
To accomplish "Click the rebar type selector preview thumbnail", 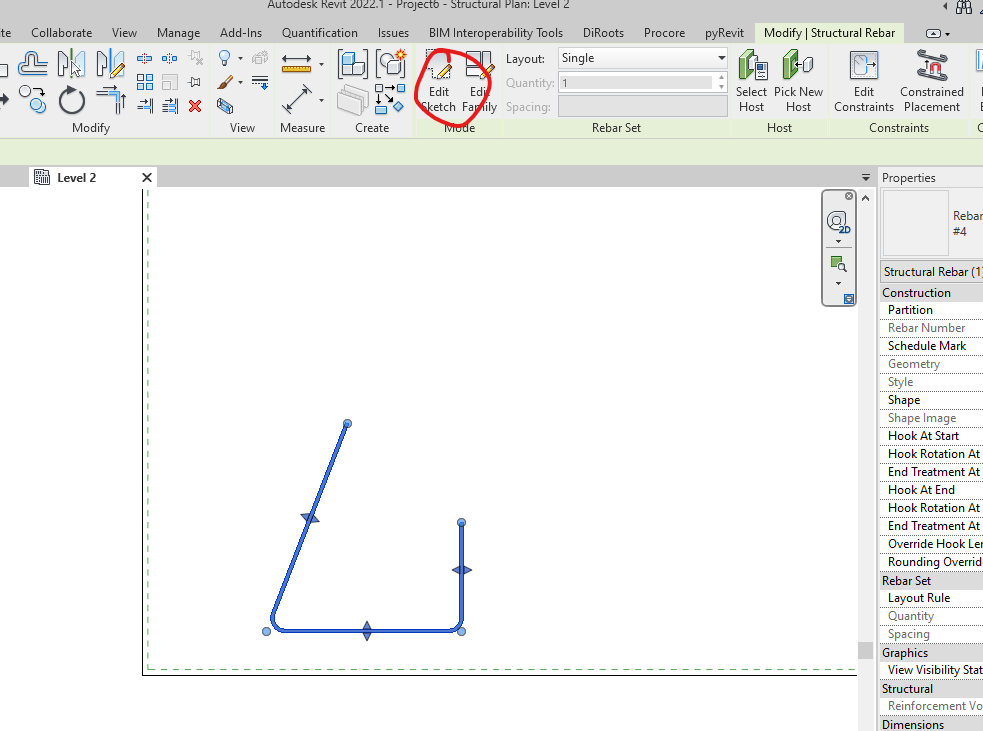I will point(915,223).
